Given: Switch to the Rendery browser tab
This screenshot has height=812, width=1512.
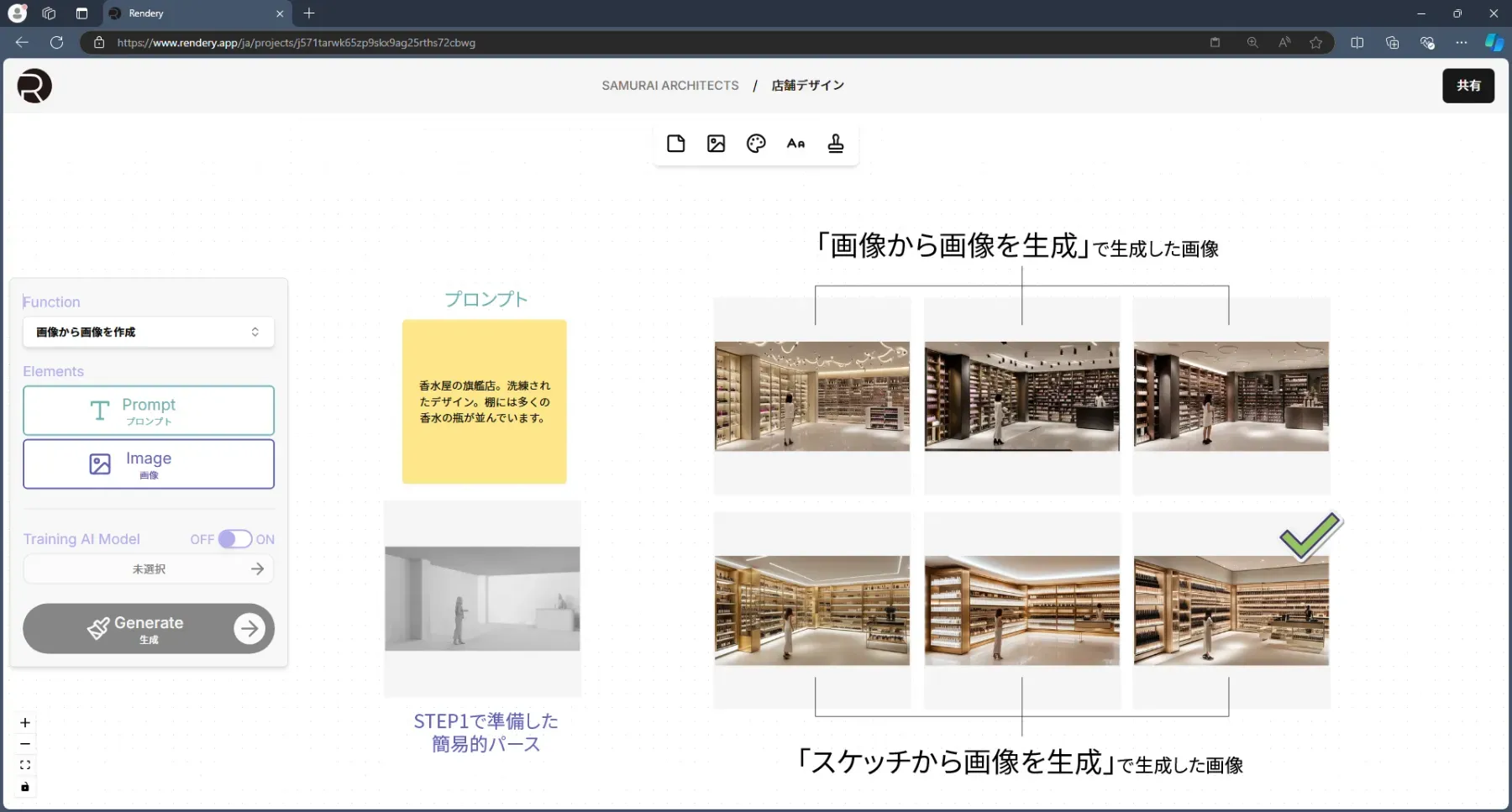Looking at the screenshot, I should pos(168,13).
